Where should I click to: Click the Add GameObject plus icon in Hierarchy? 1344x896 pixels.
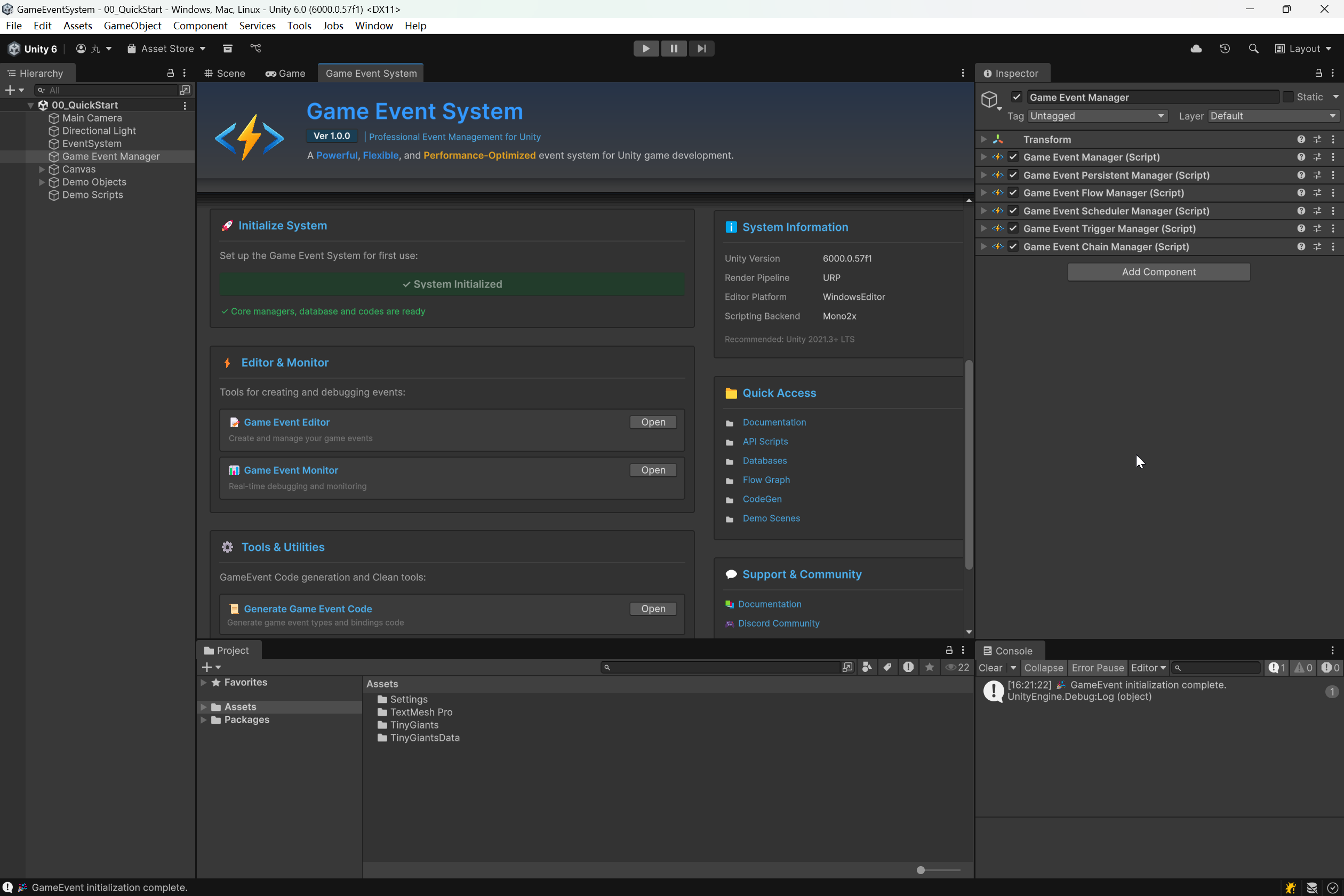10,90
